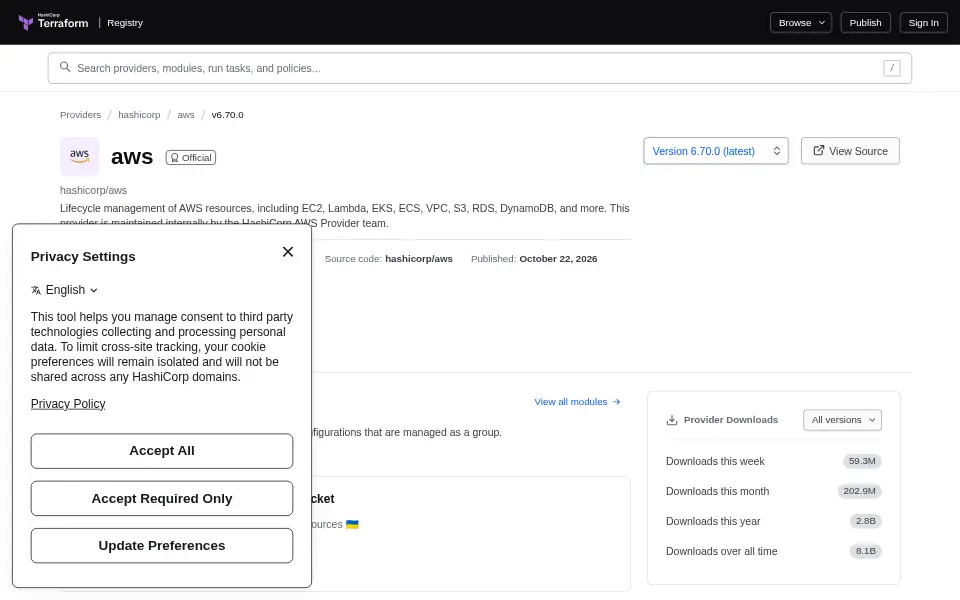960x600 pixels.
Task: Click the Downloads this month value 202.9M
Action: pyautogui.click(x=859, y=491)
